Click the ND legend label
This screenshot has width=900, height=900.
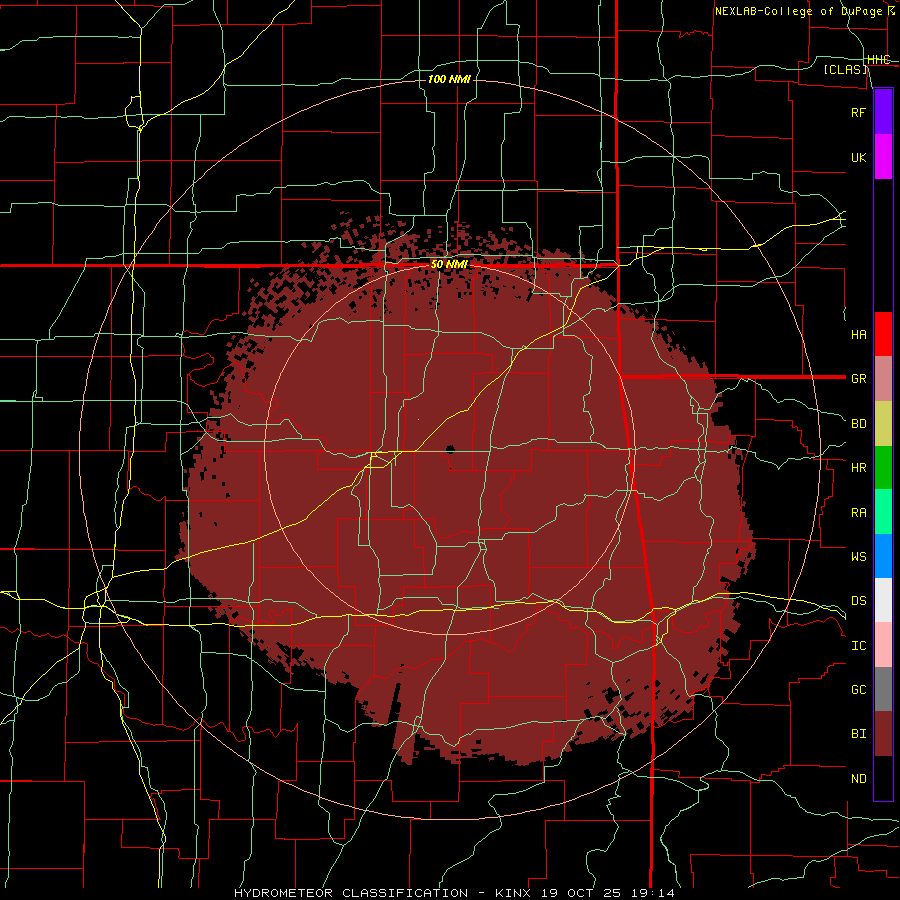858,779
